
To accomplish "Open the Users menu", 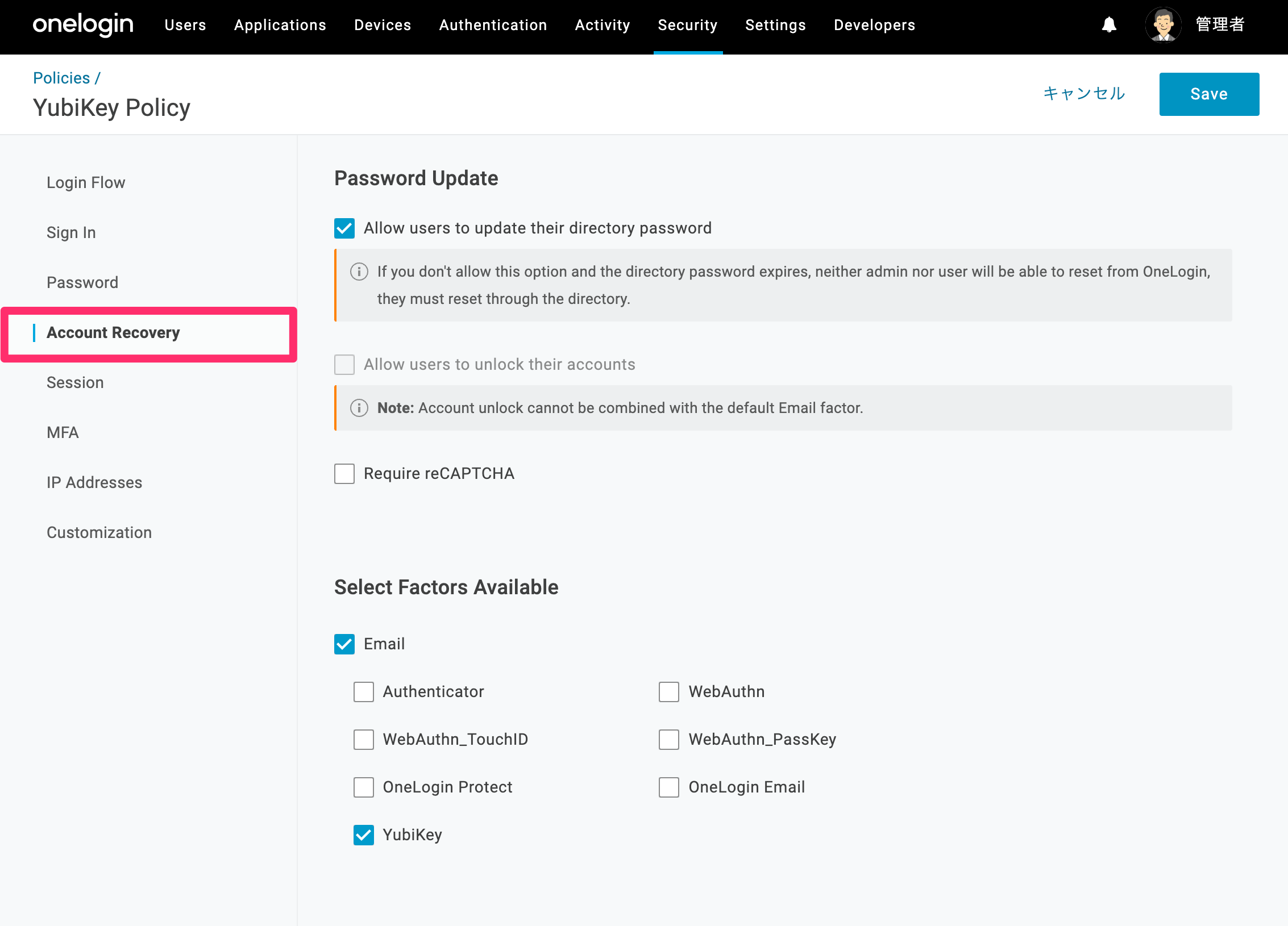I will click(x=185, y=25).
